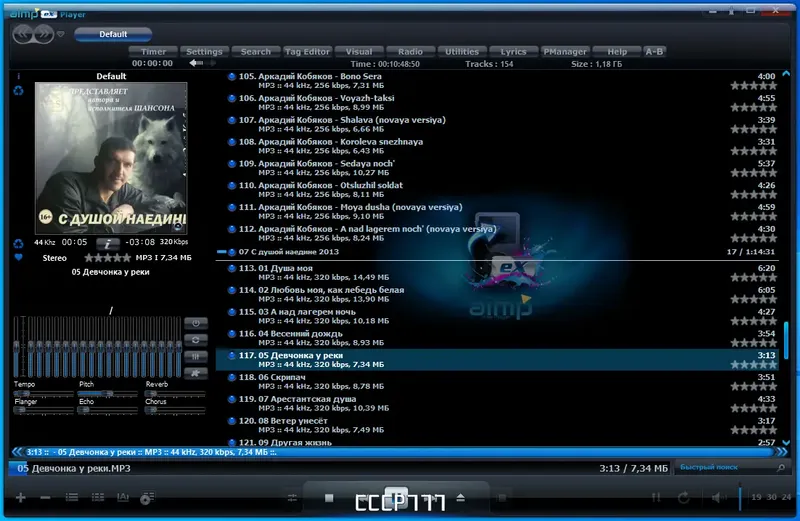The width and height of the screenshot is (800, 521).
Task: Toggle the equalizer power button
Action: (x=195, y=323)
